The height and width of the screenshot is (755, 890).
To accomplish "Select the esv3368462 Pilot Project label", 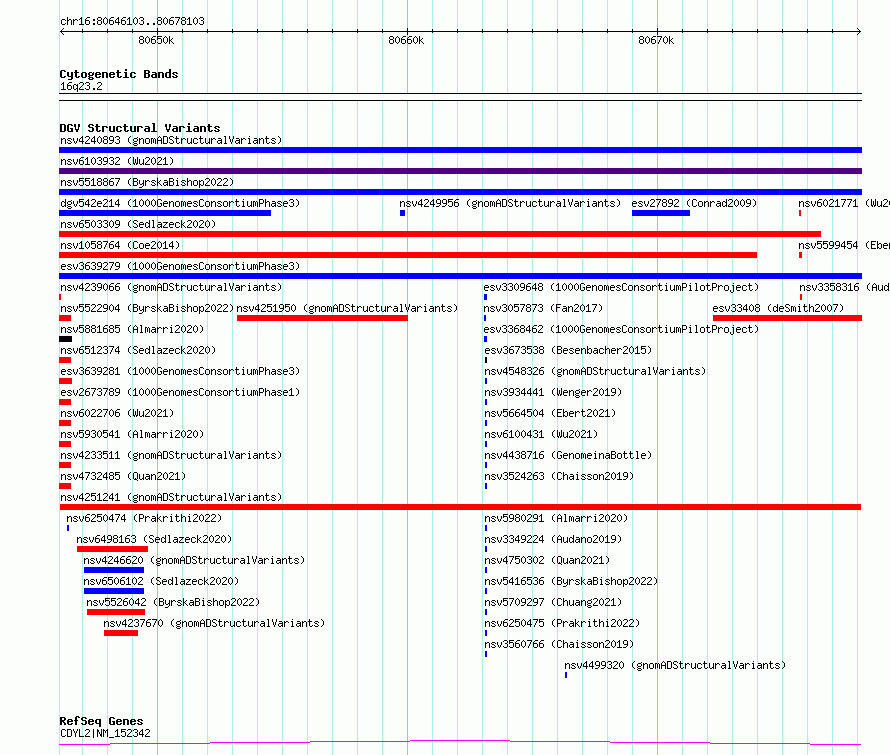I will 621,329.
